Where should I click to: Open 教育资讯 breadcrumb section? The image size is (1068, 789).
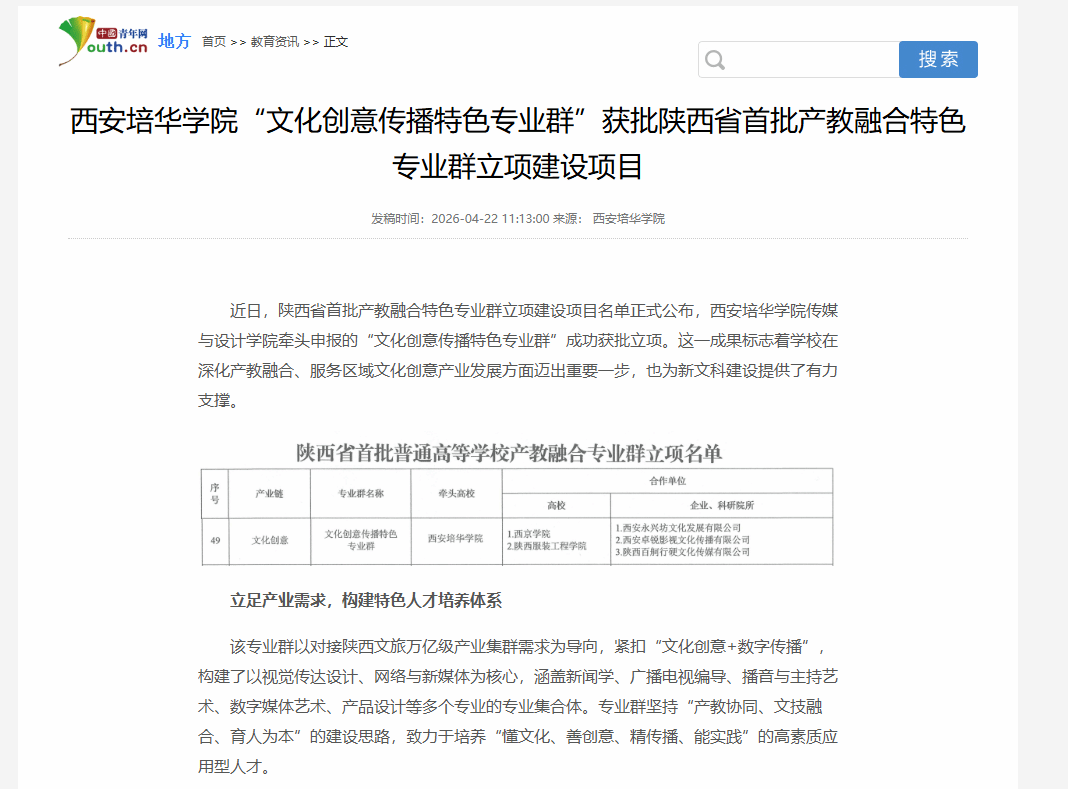[x=274, y=42]
